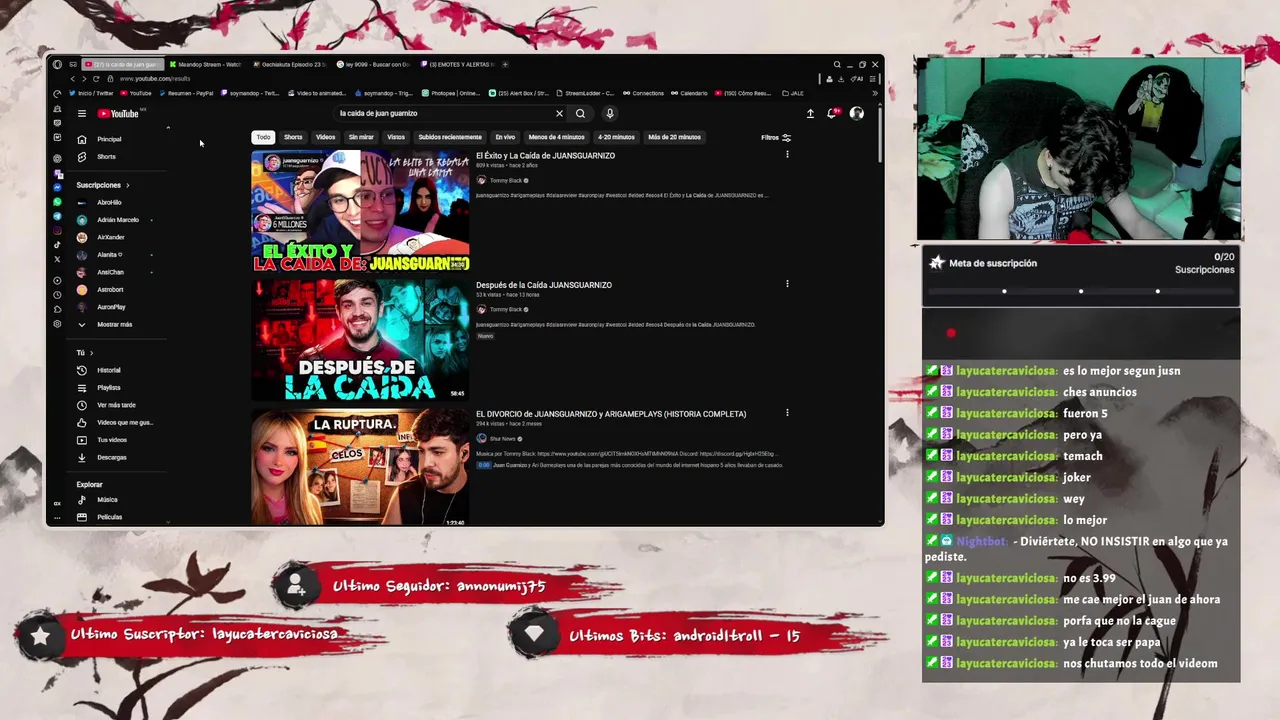
Task: Select the Vistos filter chip
Action: 396,137
